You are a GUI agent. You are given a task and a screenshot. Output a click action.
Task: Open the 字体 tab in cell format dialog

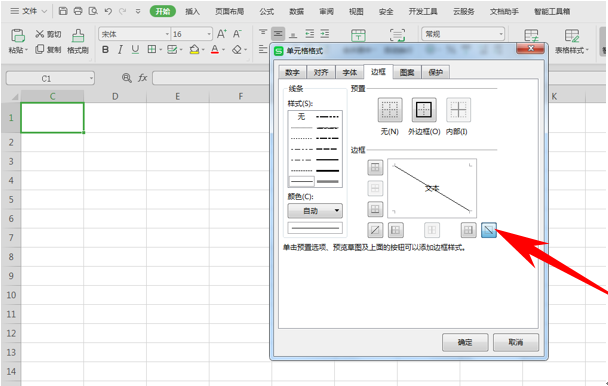[350, 73]
